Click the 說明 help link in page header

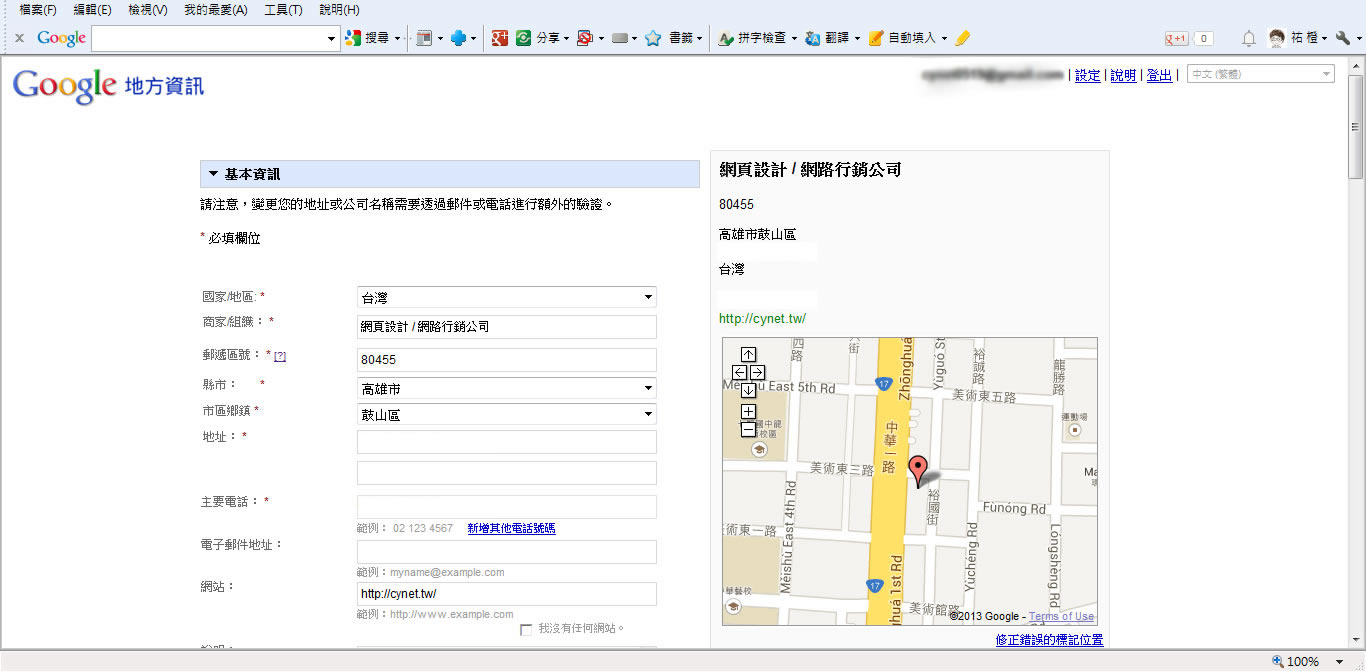1123,75
